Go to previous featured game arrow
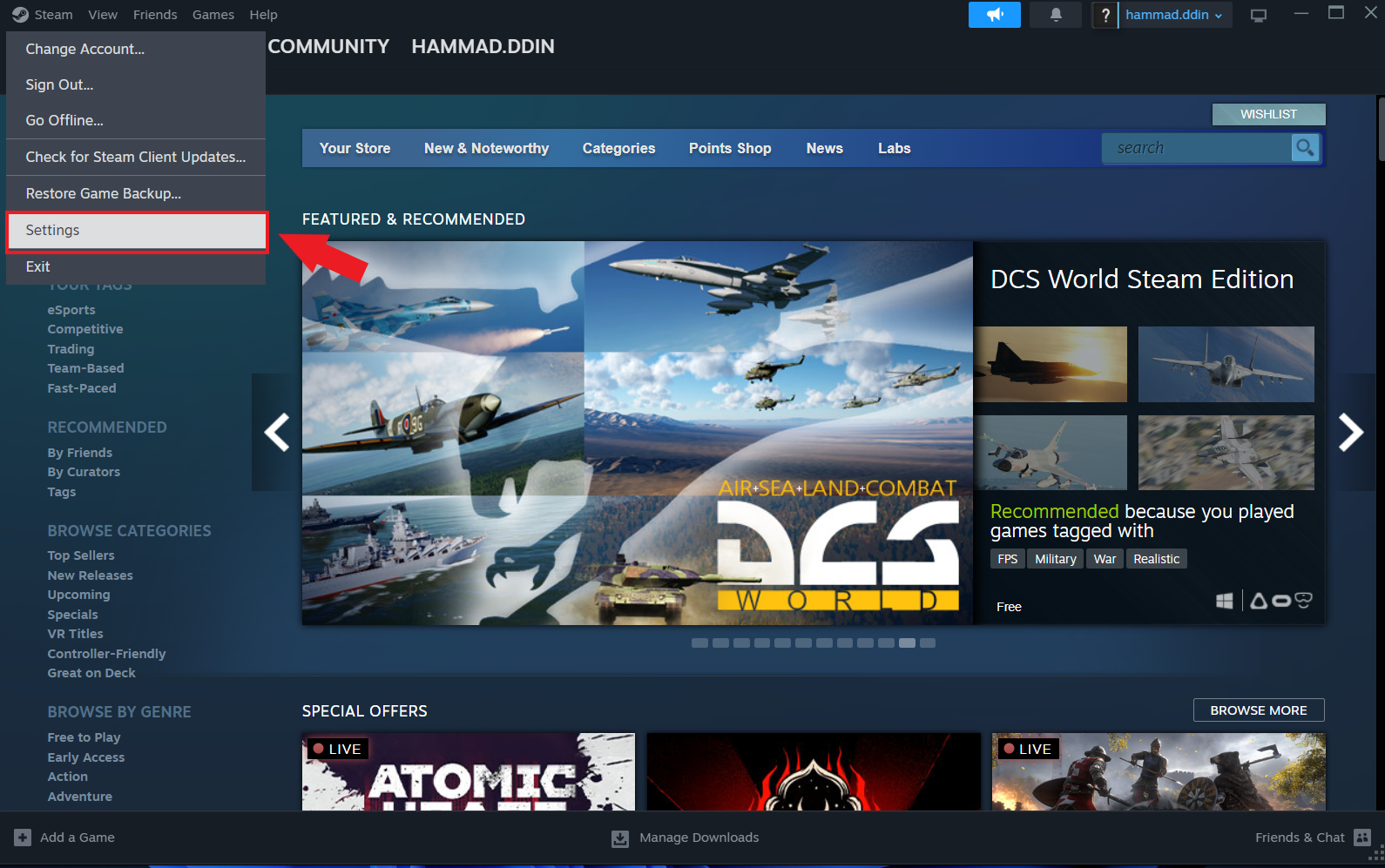1385x868 pixels. click(x=277, y=432)
